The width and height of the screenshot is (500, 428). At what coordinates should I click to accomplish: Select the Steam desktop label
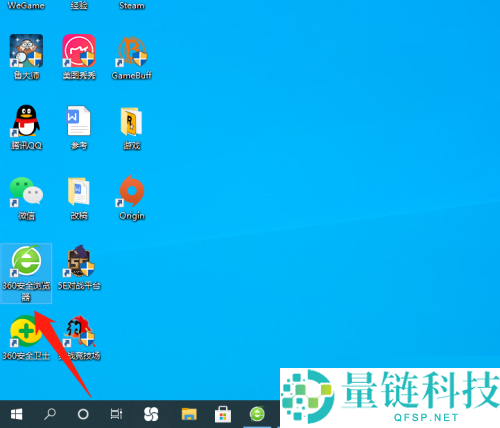click(132, 6)
